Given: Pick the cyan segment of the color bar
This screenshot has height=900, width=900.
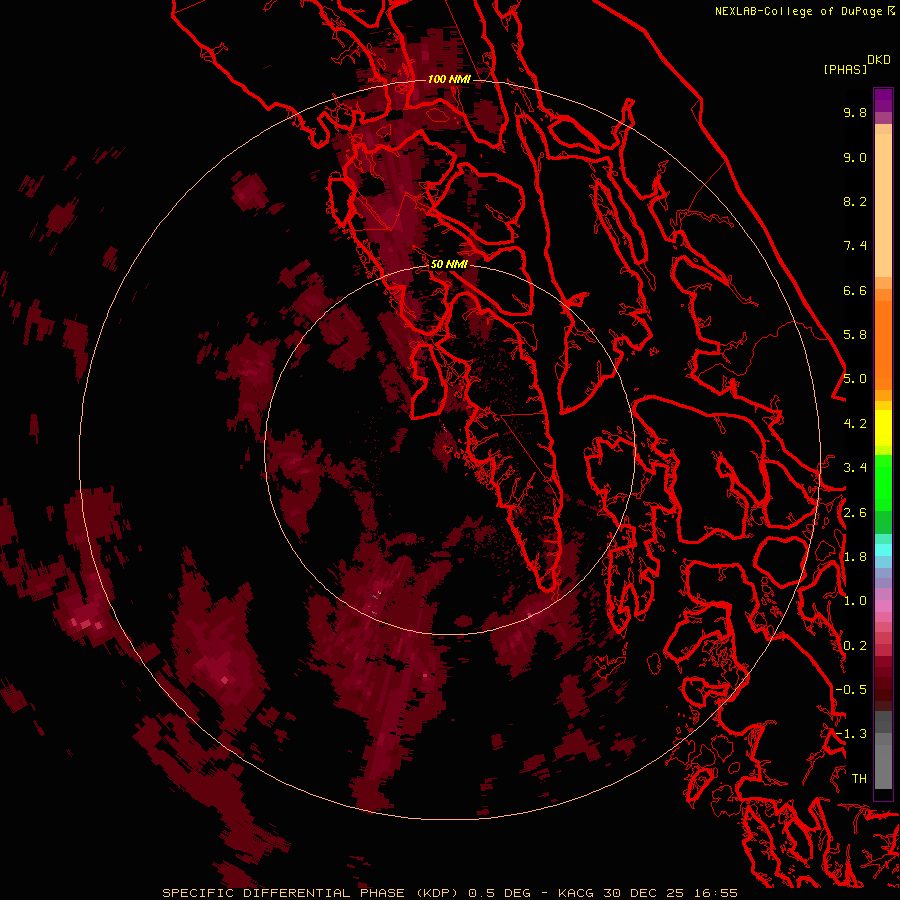Looking at the screenshot, I should (883, 550).
